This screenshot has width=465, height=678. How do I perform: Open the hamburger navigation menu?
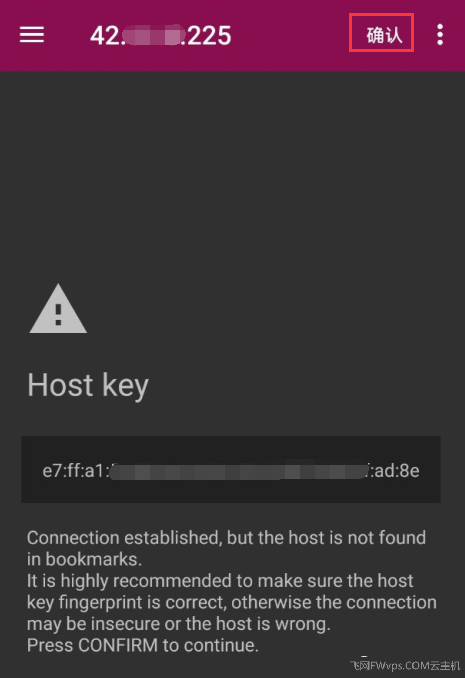(x=32, y=35)
